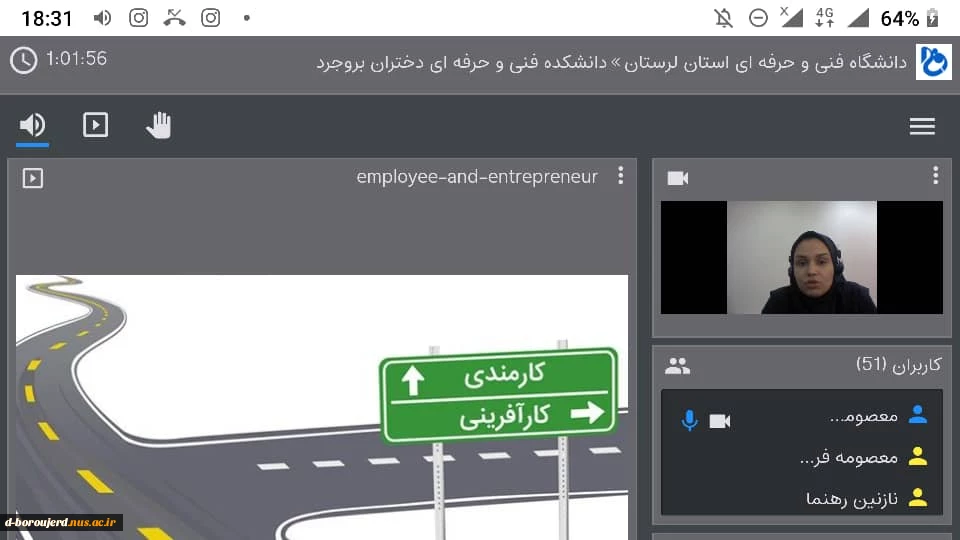Raise hand using the hand icon

tap(159, 126)
